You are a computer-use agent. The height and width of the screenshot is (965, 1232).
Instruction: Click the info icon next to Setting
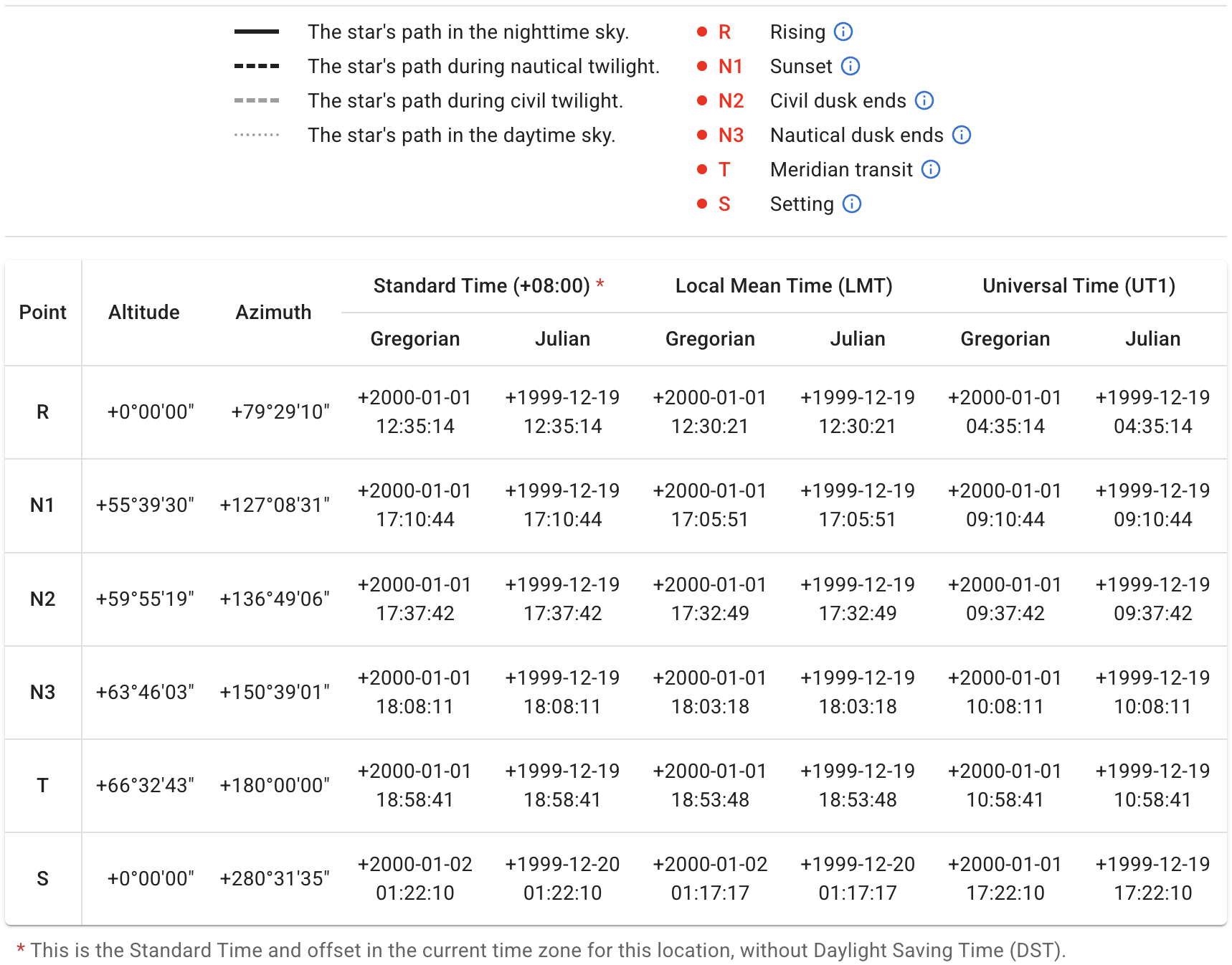852,204
